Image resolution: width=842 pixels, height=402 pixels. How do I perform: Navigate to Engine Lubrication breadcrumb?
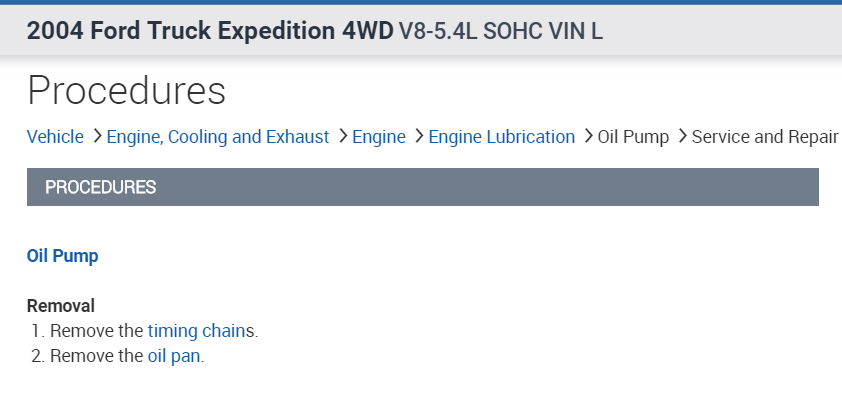(x=501, y=137)
